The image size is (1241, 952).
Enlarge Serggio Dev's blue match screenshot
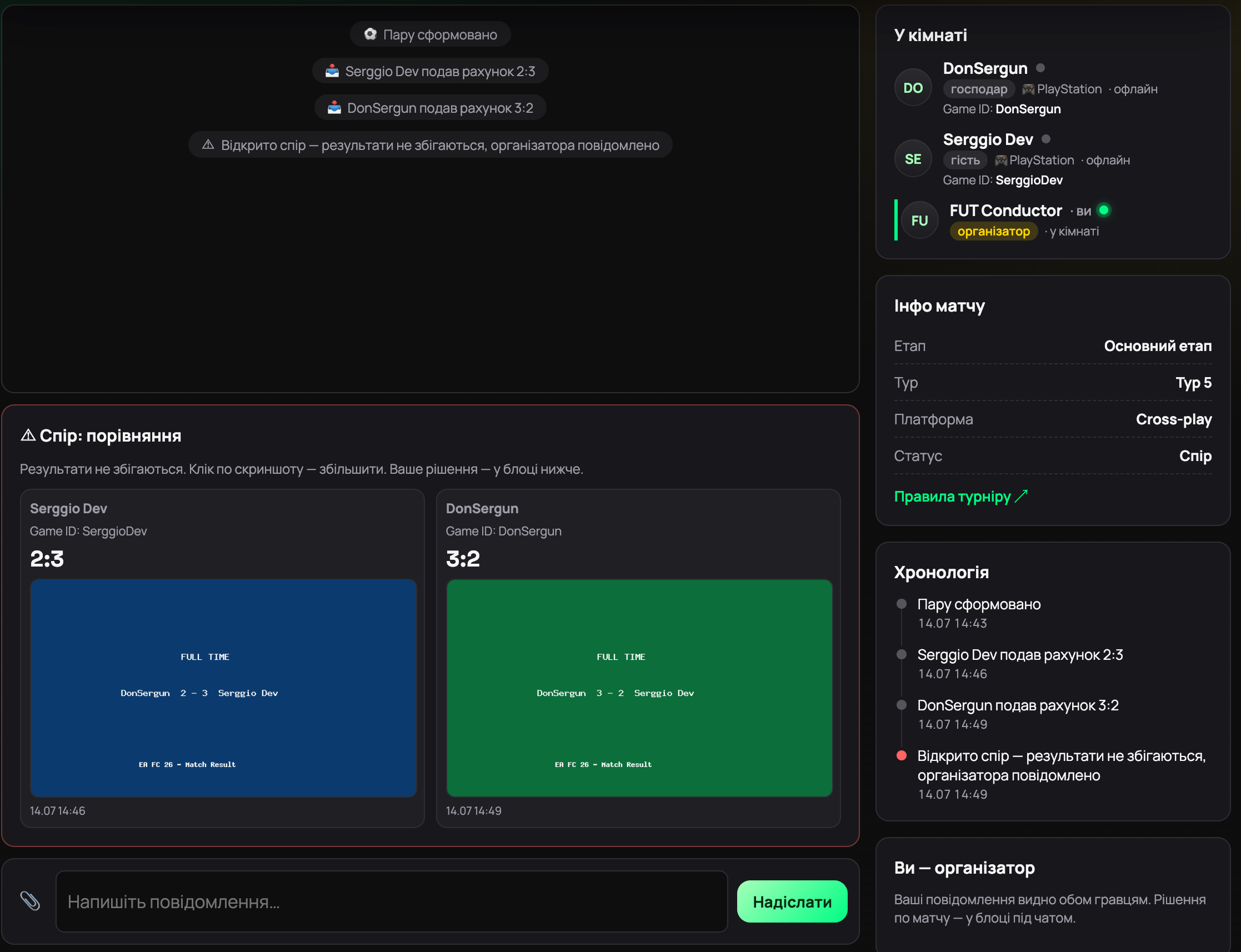coord(223,688)
